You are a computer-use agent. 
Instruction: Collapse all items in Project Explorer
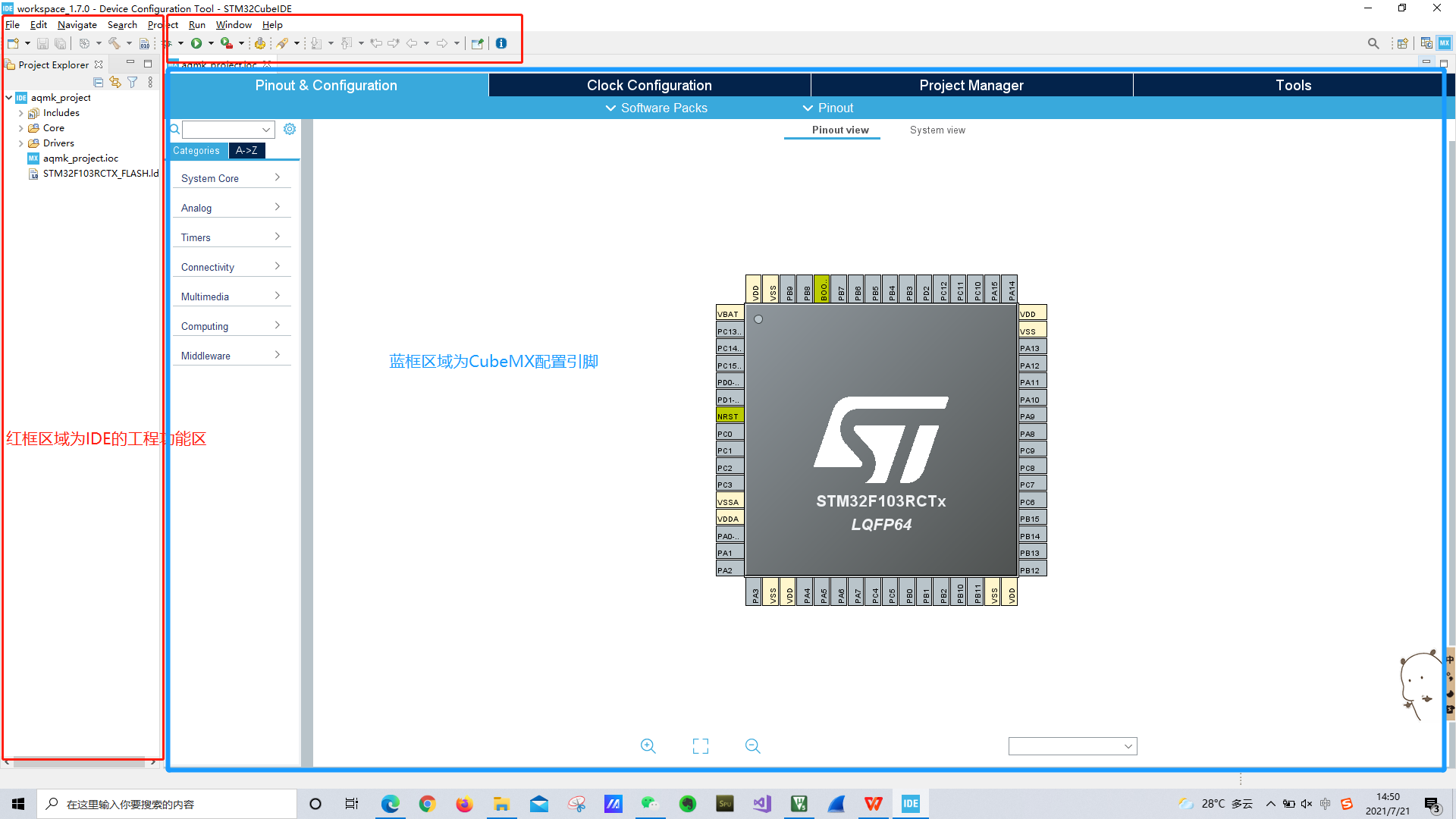[x=99, y=82]
